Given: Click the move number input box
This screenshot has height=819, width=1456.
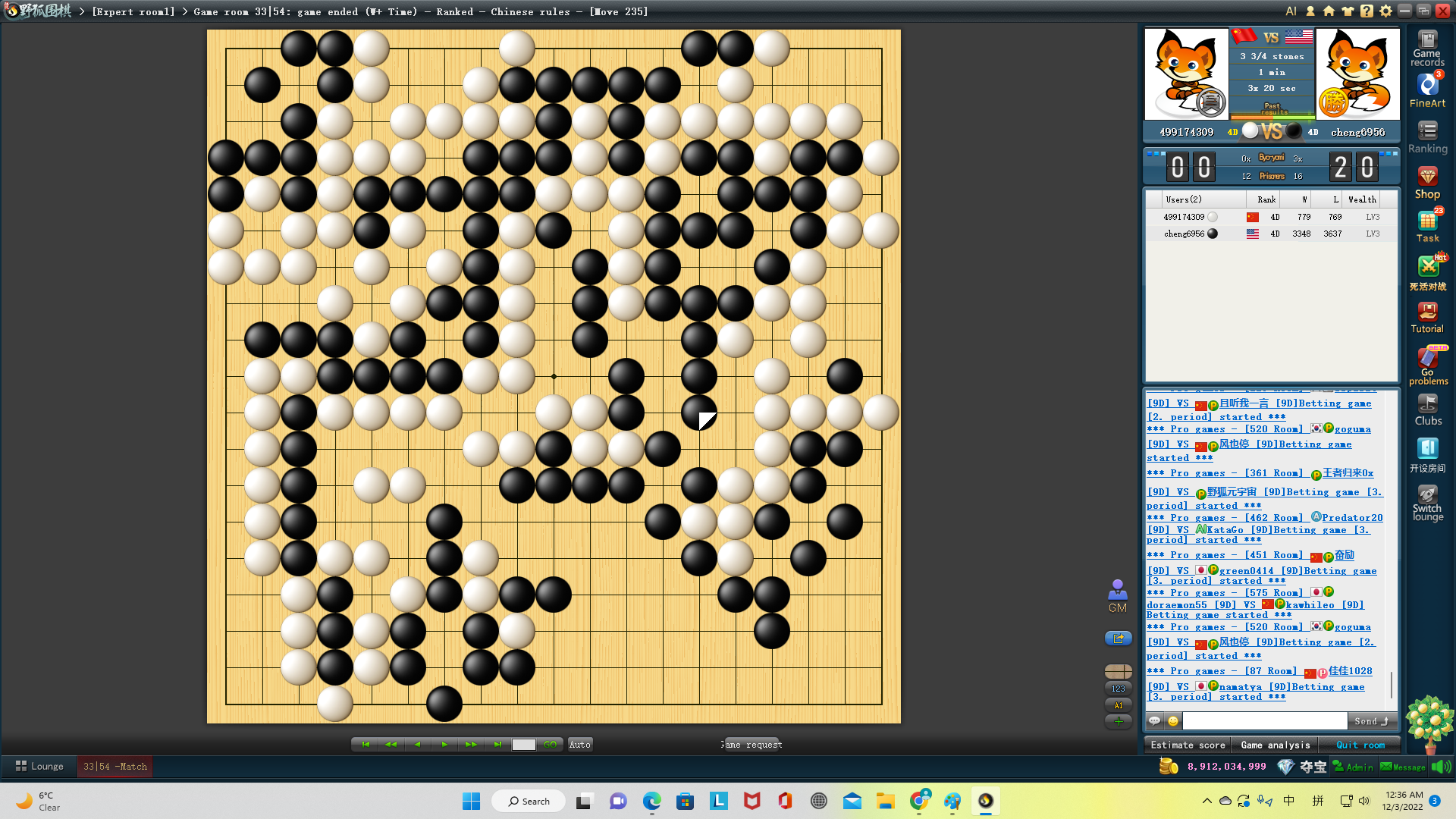Looking at the screenshot, I should coord(524,745).
